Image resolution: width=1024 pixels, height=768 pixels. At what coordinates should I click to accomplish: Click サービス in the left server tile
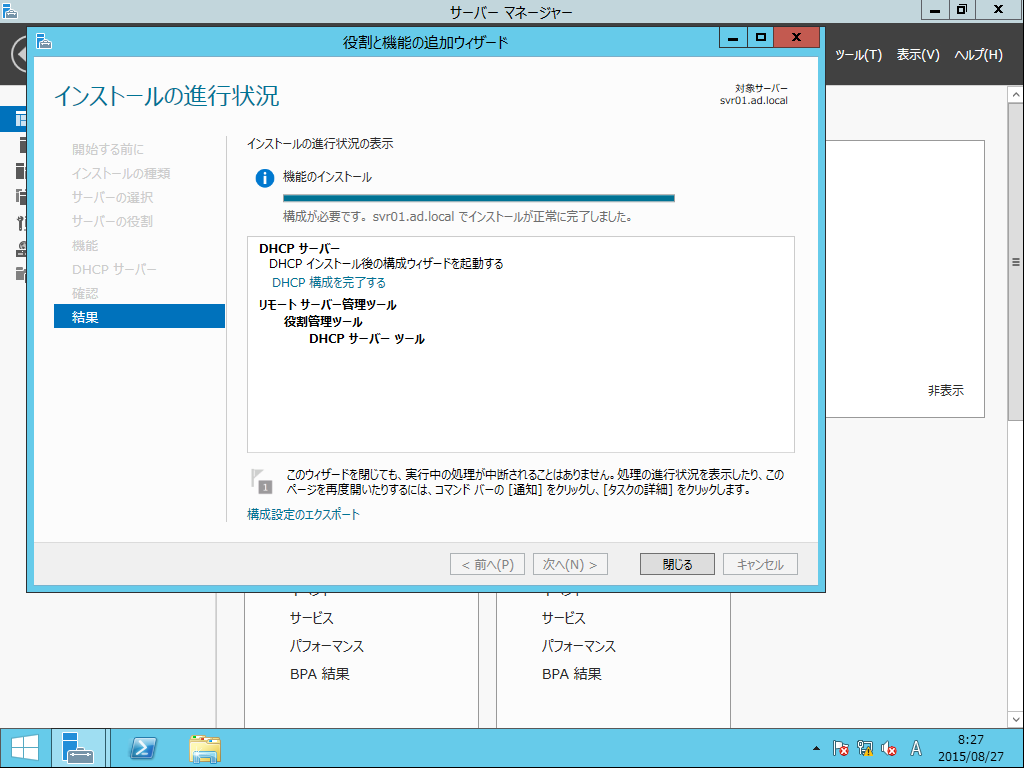point(312,618)
